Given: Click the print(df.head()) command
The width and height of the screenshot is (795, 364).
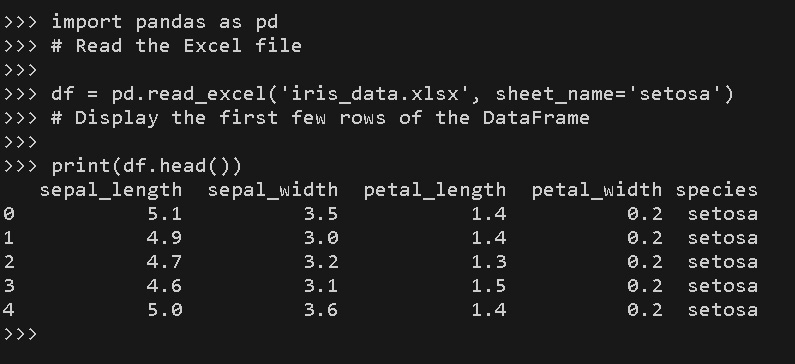Looking at the screenshot, I should pos(147,166).
